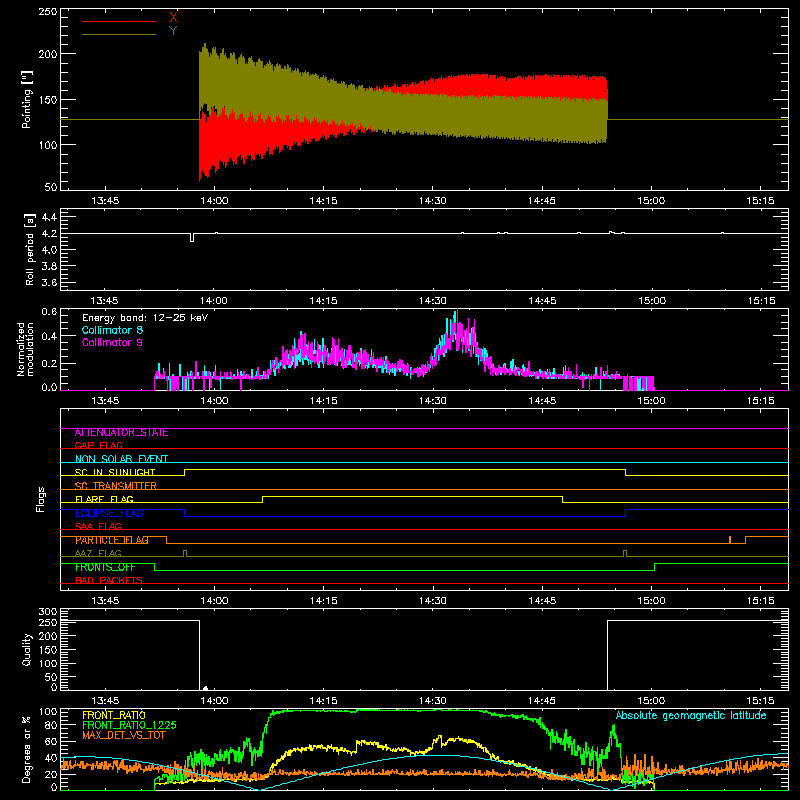This screenshot has height=800, width=800.
Task: Click the FRONTS_OFF flag label
Action: point(105,567)
